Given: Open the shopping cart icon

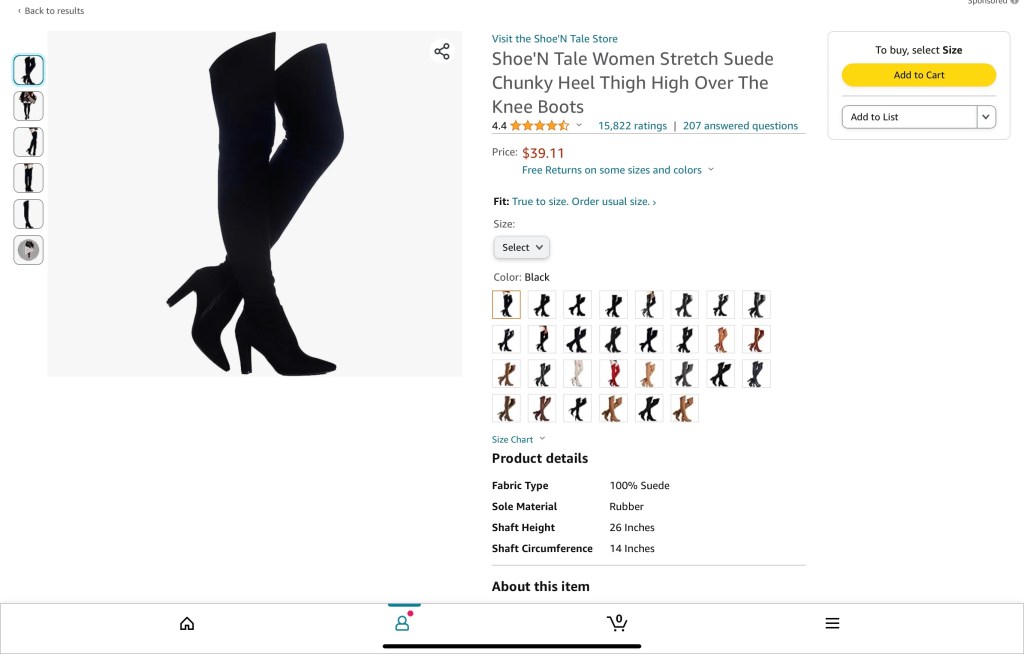Looking at the screenshot, I should click(x=617, y=623).
